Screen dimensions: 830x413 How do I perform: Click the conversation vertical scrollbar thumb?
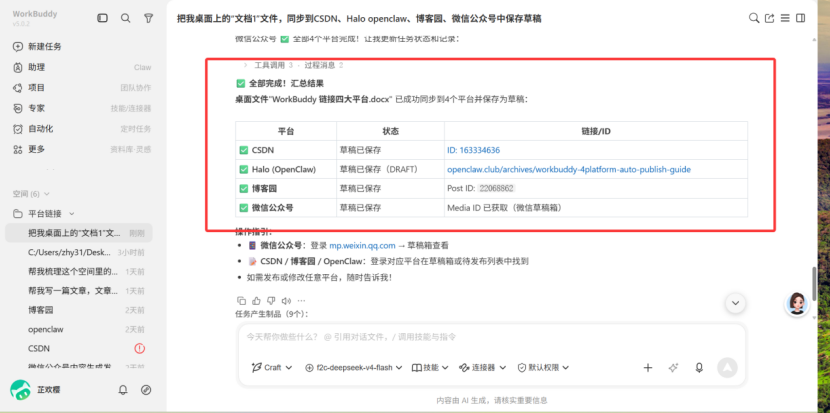point(814,283)
